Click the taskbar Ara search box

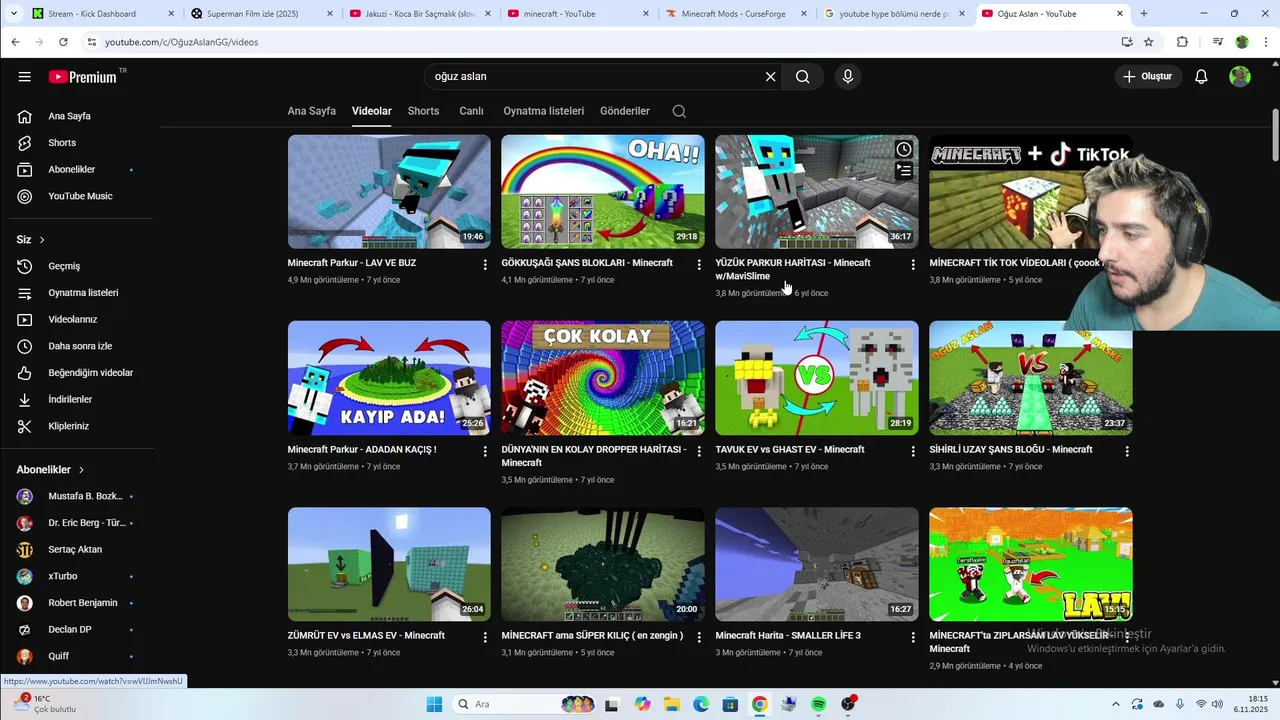(x=524, y=704)
